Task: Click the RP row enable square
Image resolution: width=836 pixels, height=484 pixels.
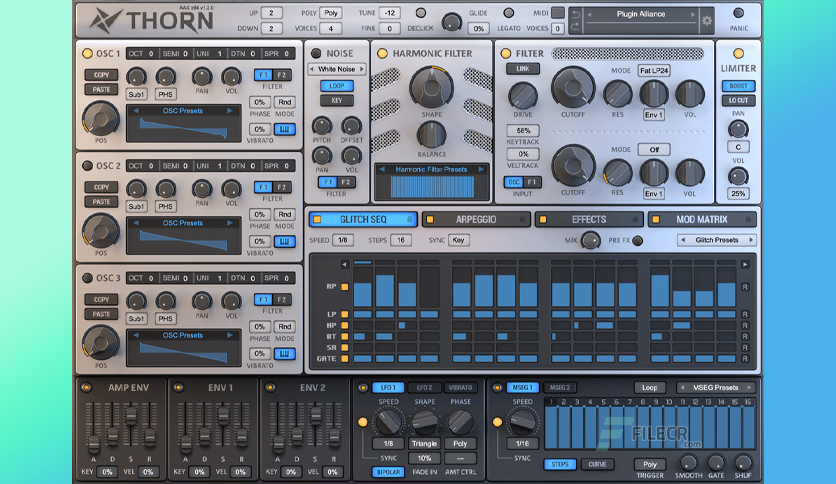Action: click(x=345, y=287)
